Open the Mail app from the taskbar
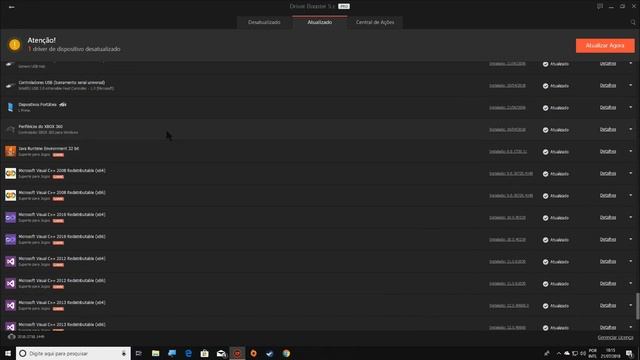The width and height of the screenshot is (640, 360). point(221,353)
